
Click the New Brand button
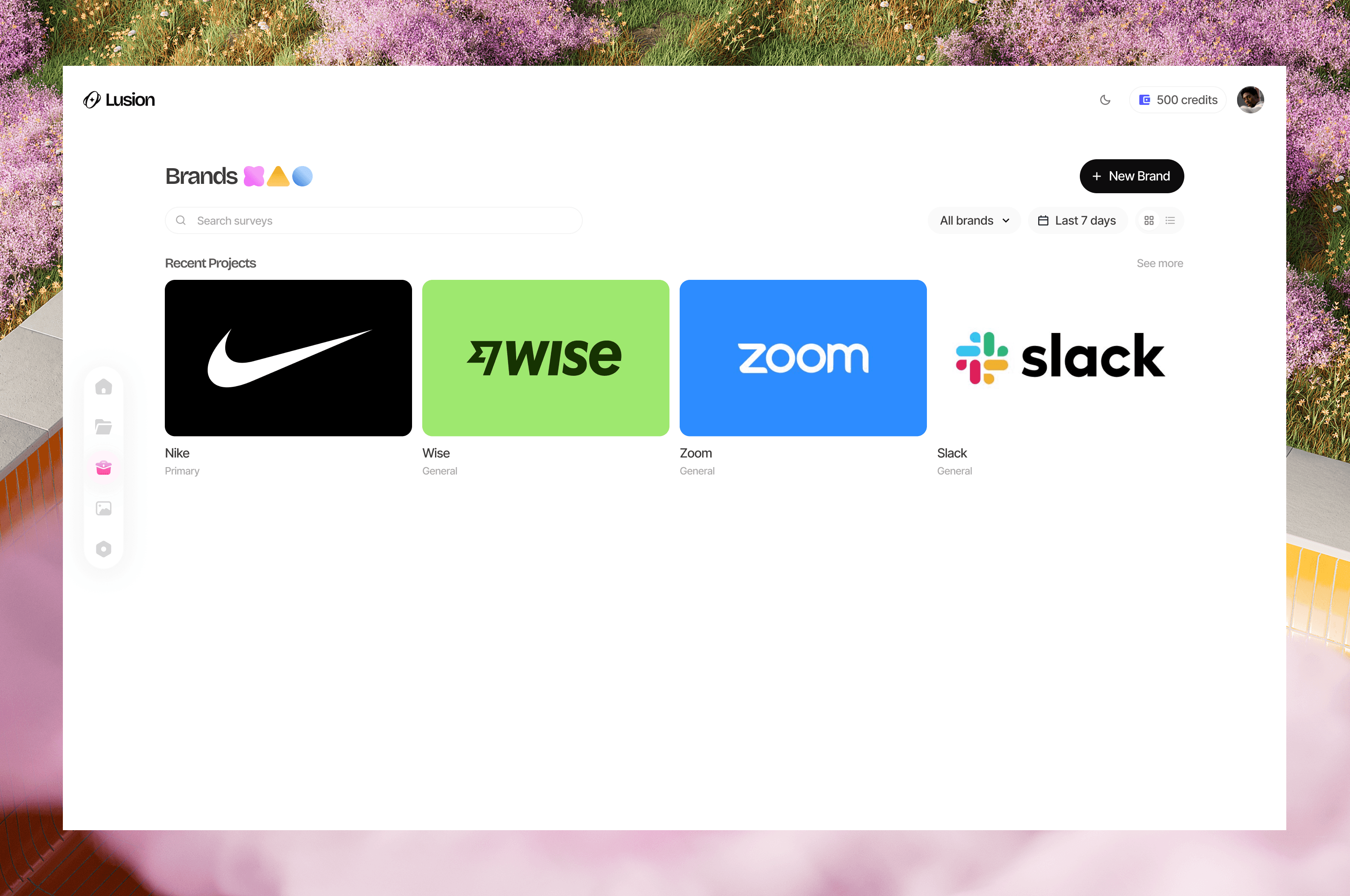click(x=1131, y=176)
